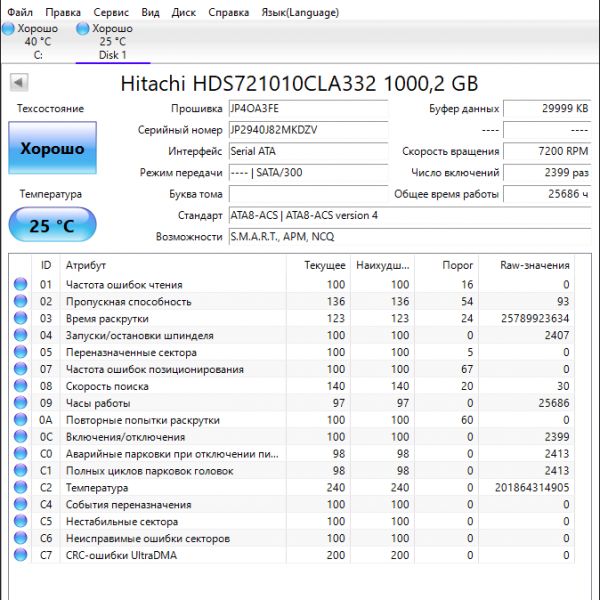Screen dimensions: 600x600
Task: Click status icon for Часы работы row
Action: tap(20, 403)
